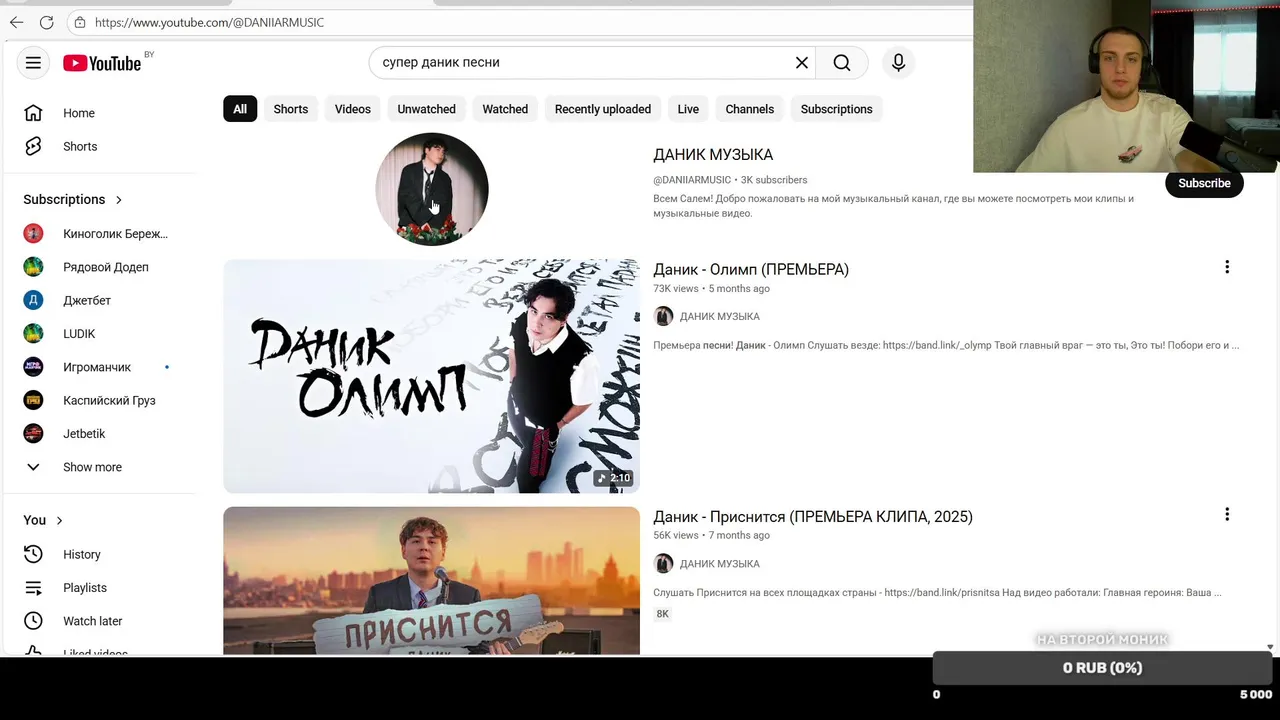1280x720 pixels.
Task: Expand the You section chevron
Action: 59,520
